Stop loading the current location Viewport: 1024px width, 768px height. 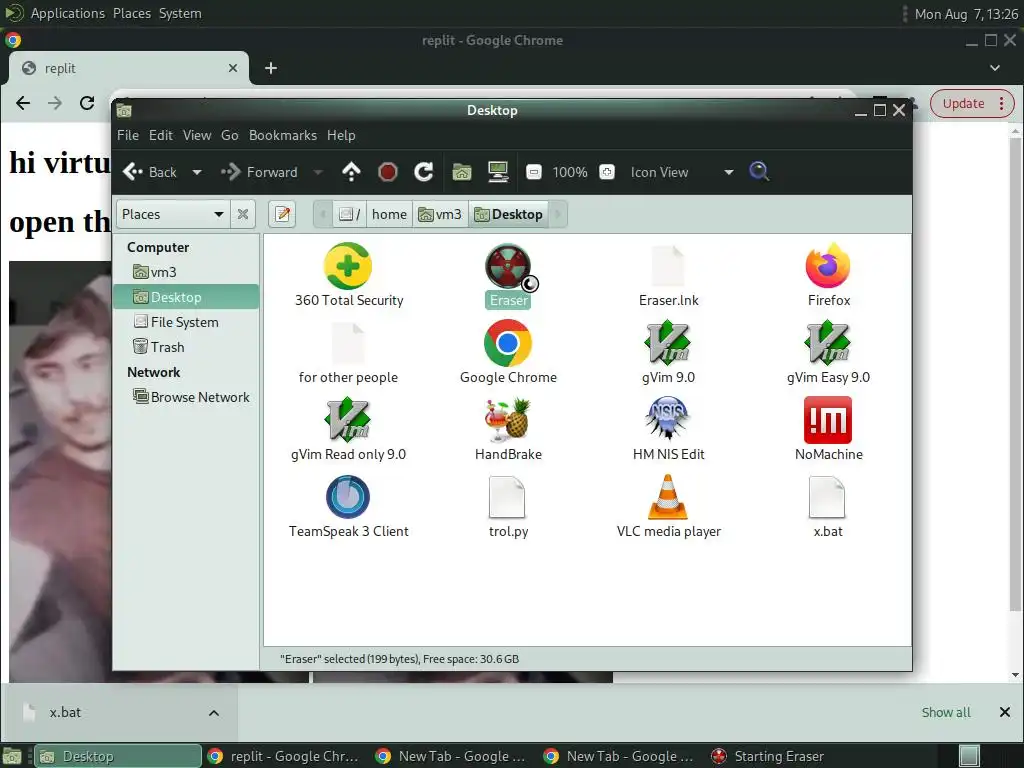[x=388, y=172]
